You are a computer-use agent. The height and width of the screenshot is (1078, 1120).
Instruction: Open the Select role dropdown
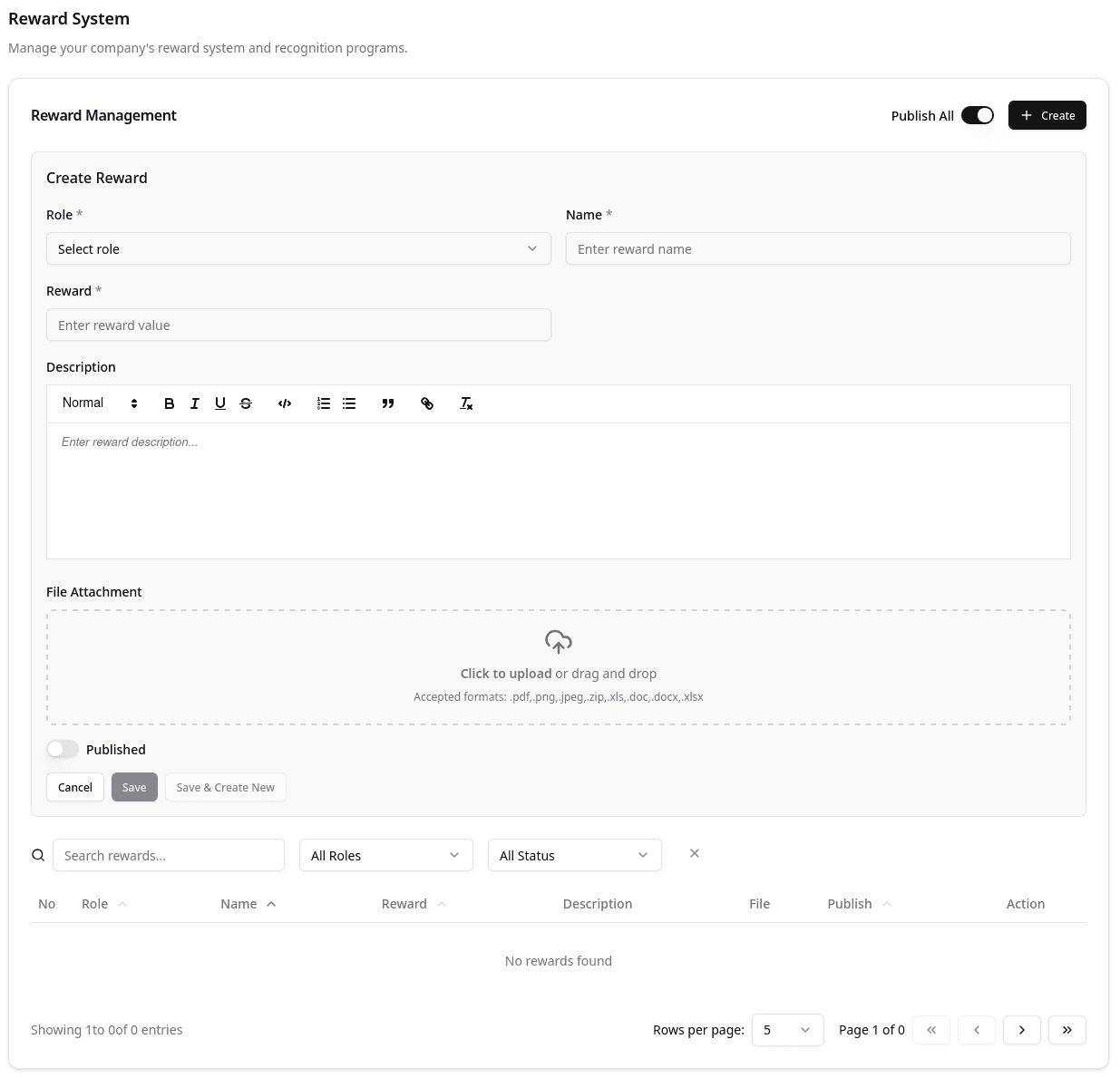click(298, 248)
